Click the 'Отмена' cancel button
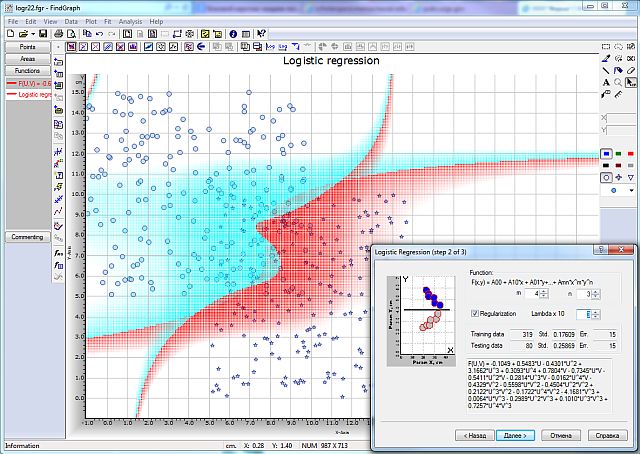The image size is (640, 454). tap(561, 435)
